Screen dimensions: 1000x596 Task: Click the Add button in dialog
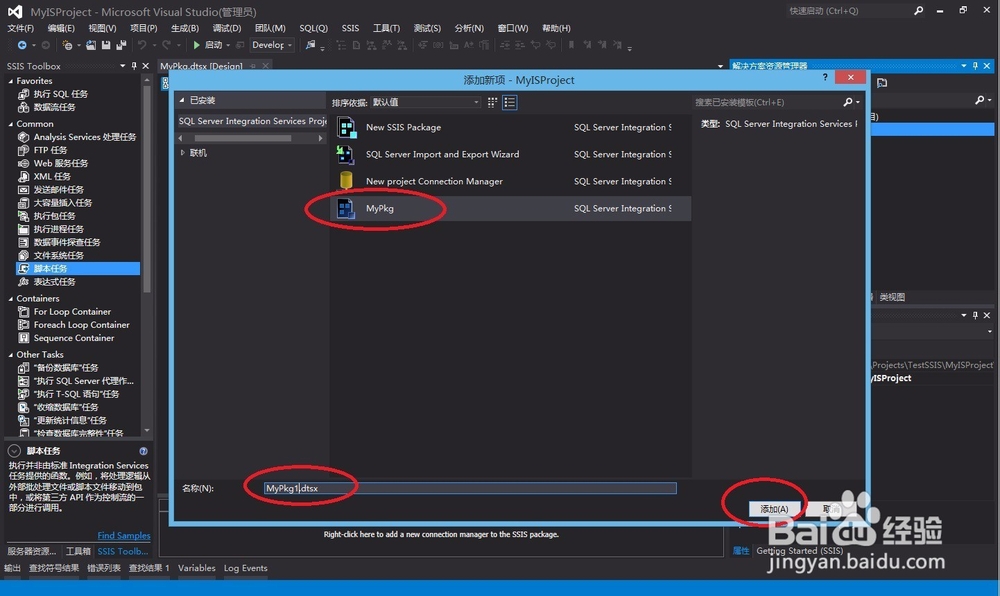coord(774,509)
